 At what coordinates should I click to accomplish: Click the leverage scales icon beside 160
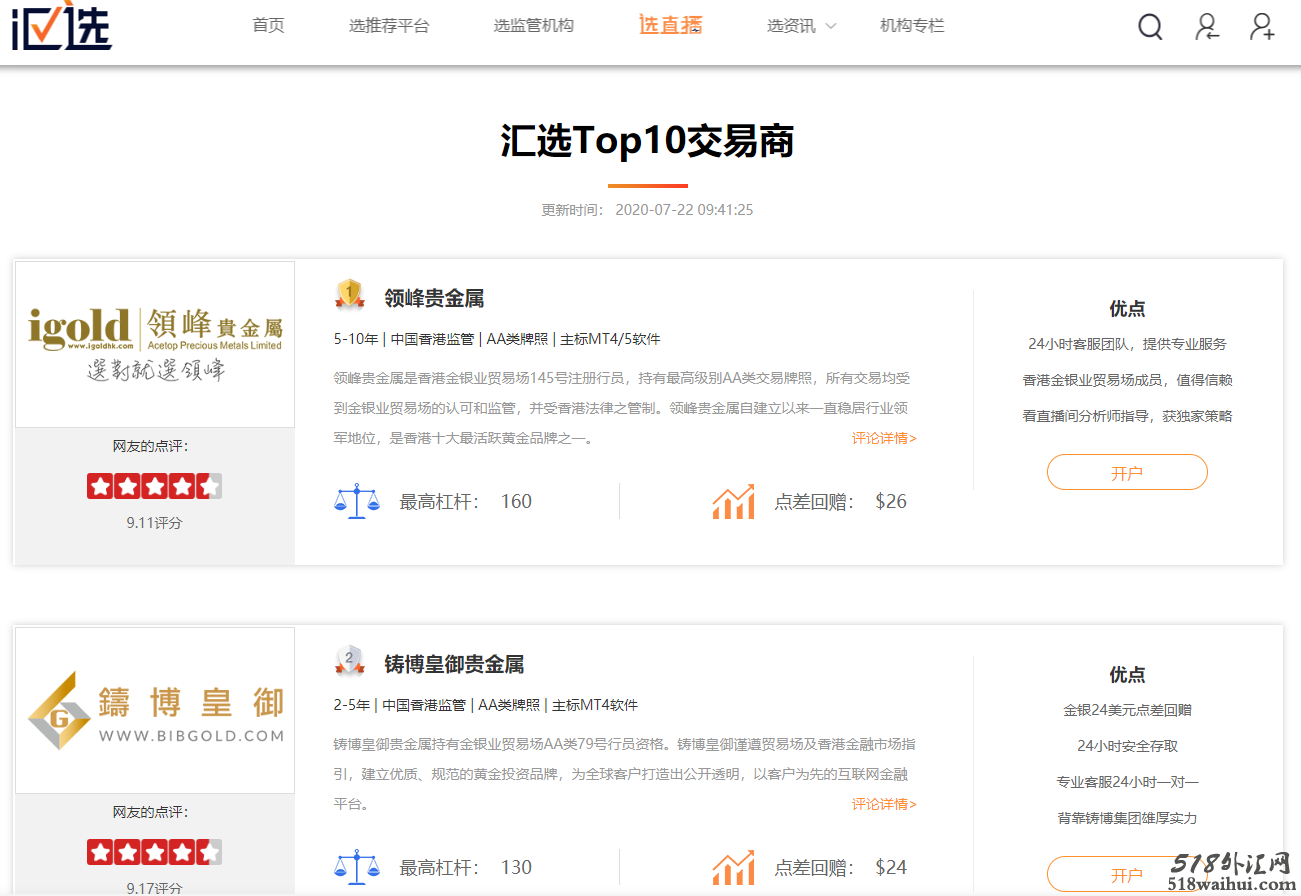[357, 501]
